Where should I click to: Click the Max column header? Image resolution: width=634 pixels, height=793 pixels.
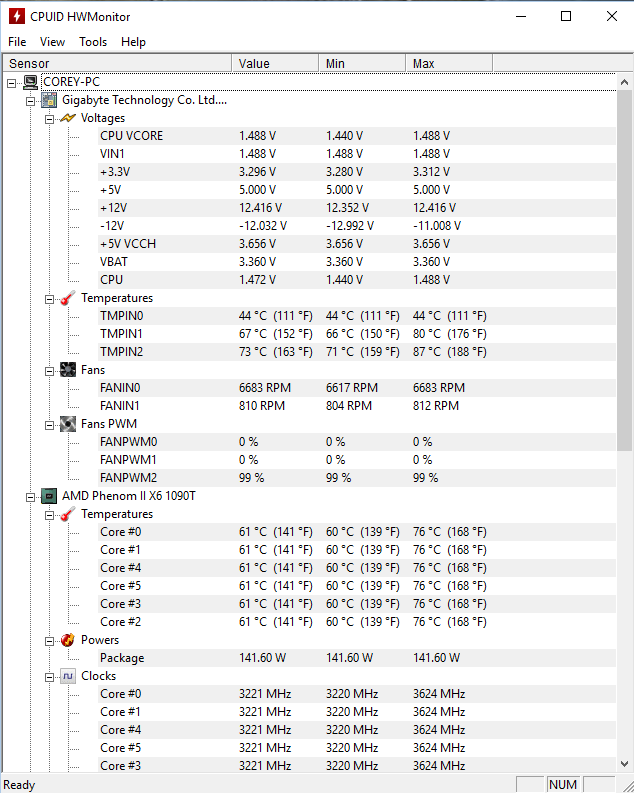[x=449, y=64]
